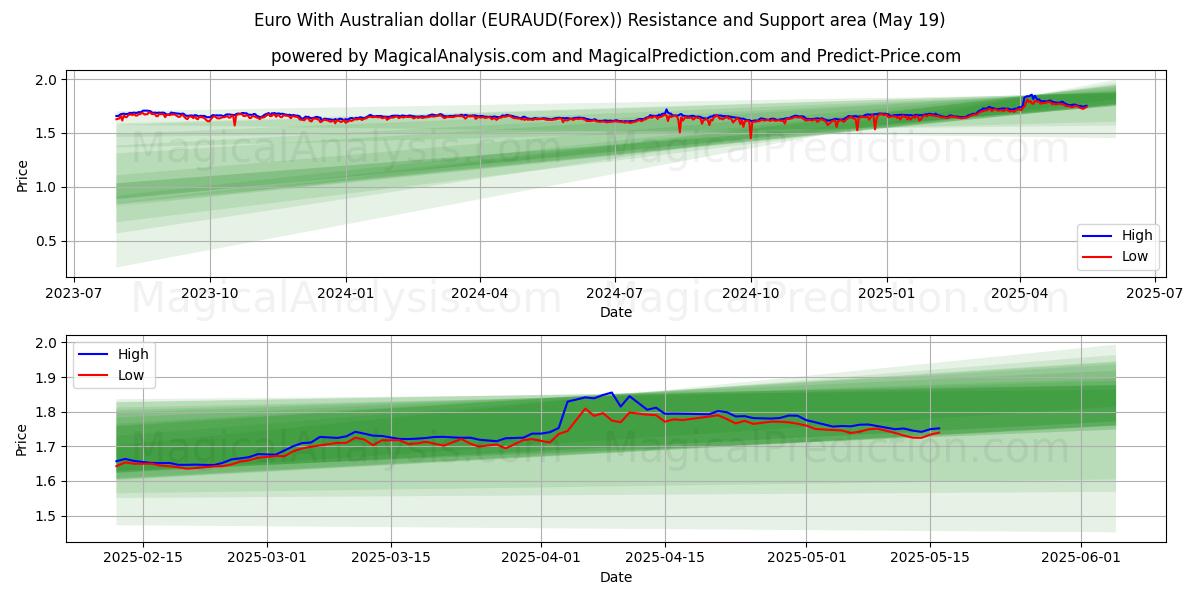Click the top chart x-axis label '2025-01'

886,293
